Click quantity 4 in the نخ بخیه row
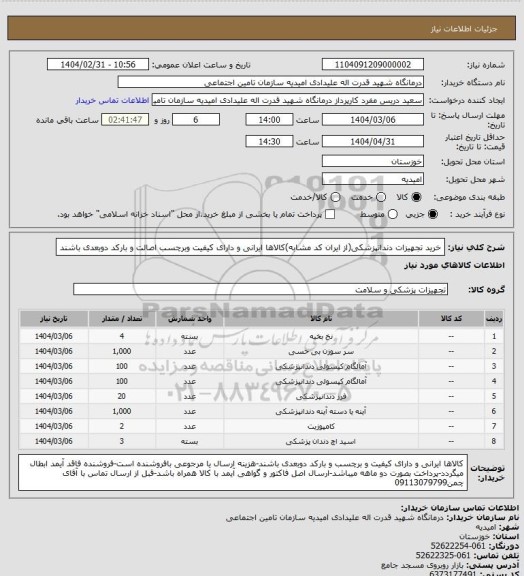The image size is (524, 576). (x=122, y=336)
